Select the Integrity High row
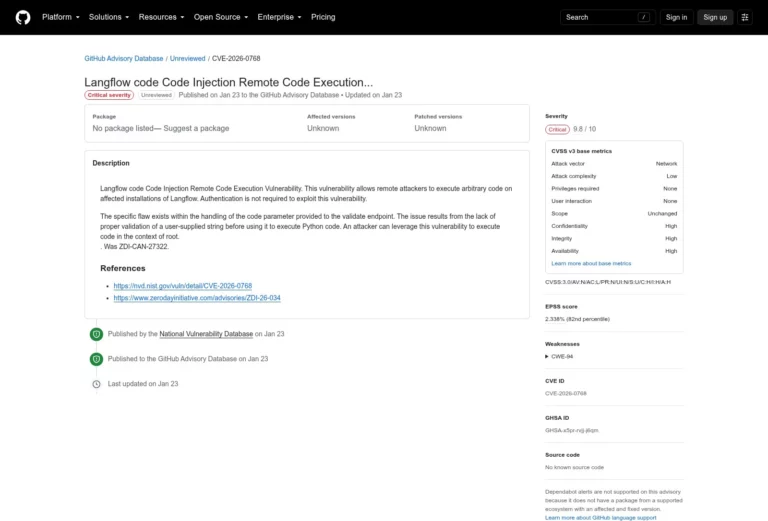The height and width of the screenshot is (521, 768). pos(614,238)
